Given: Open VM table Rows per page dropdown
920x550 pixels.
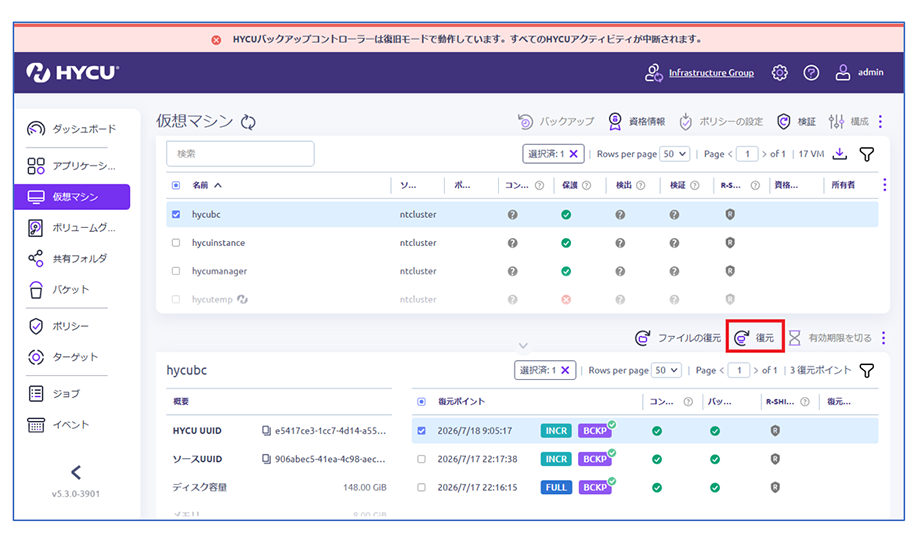Looking at the screenshot, I should pos(674,154).
